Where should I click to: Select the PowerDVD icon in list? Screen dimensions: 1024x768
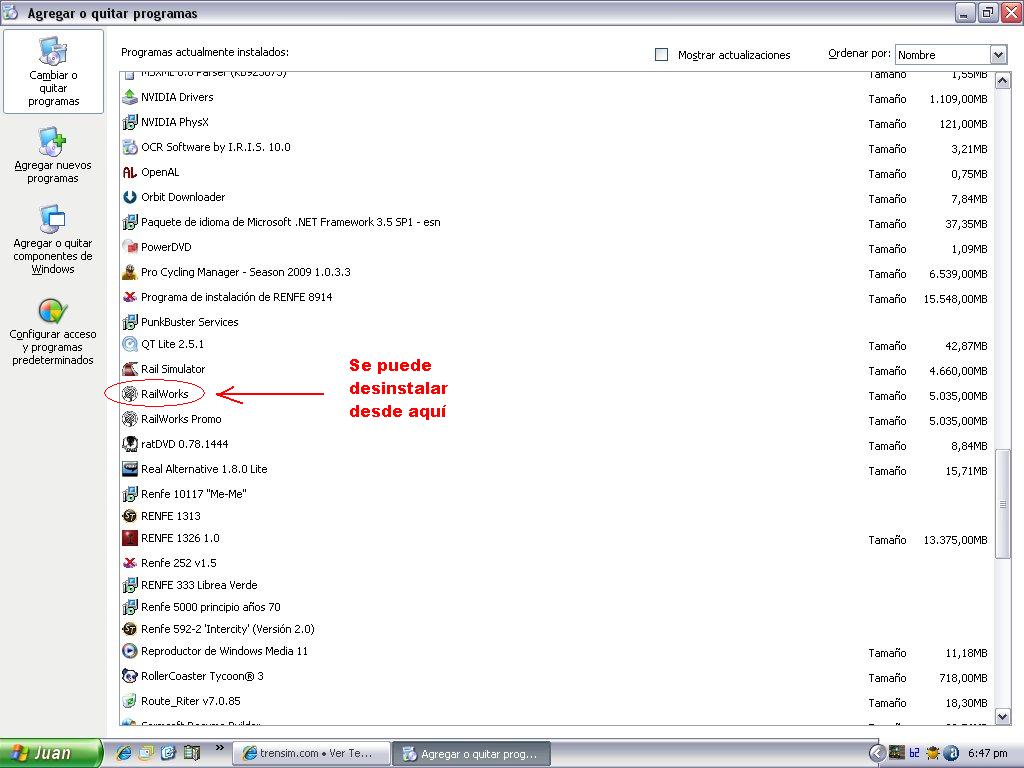(x=129, y=248)
